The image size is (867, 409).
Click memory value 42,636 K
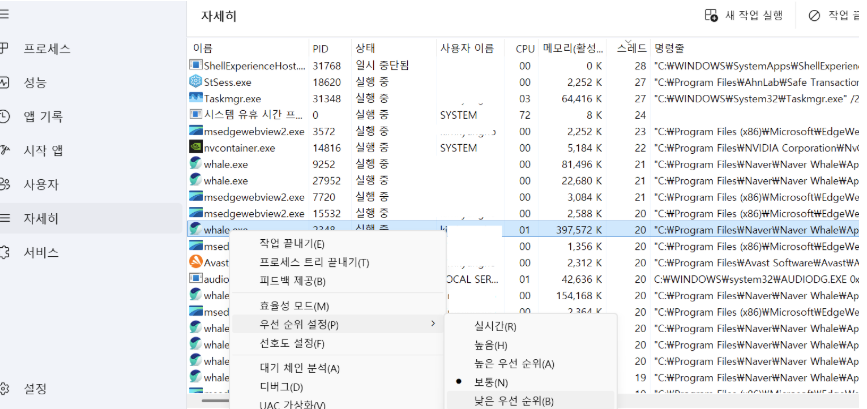tap(582, 279)
